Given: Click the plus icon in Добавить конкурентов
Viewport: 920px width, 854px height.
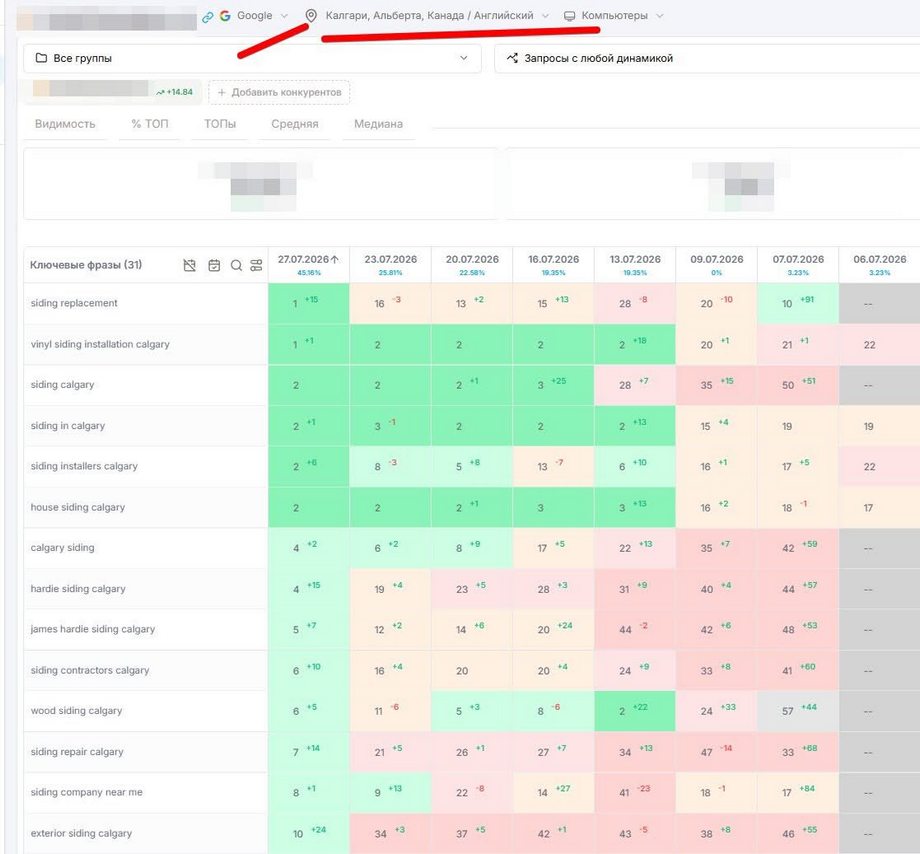Looking at the screenshot, I should point(221,92).
